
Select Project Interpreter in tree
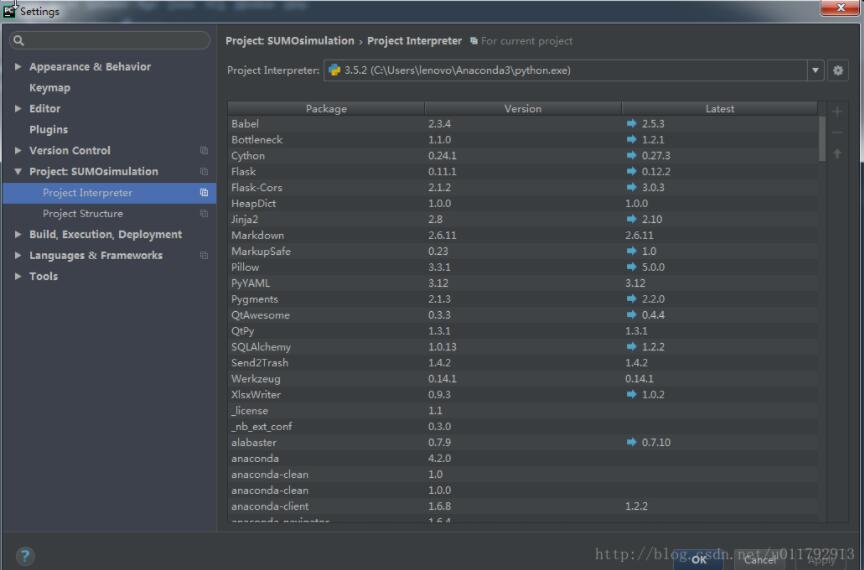click(109, 192)
